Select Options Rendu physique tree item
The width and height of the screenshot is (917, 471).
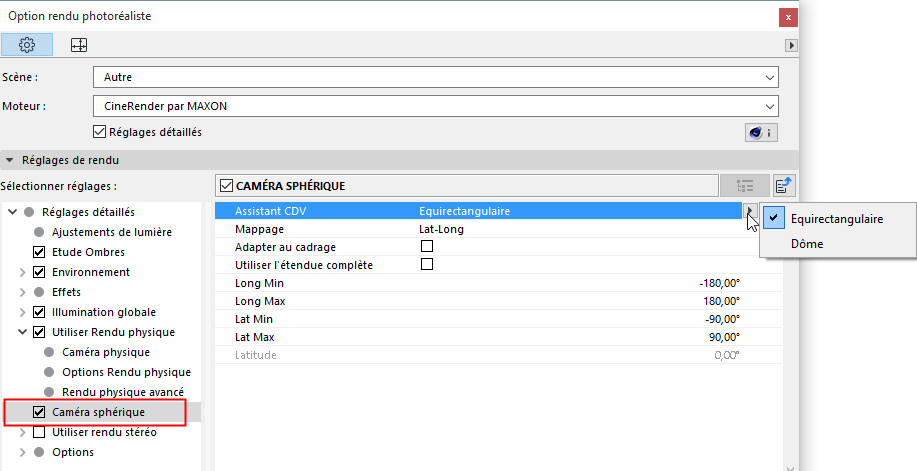pos(126,372)
